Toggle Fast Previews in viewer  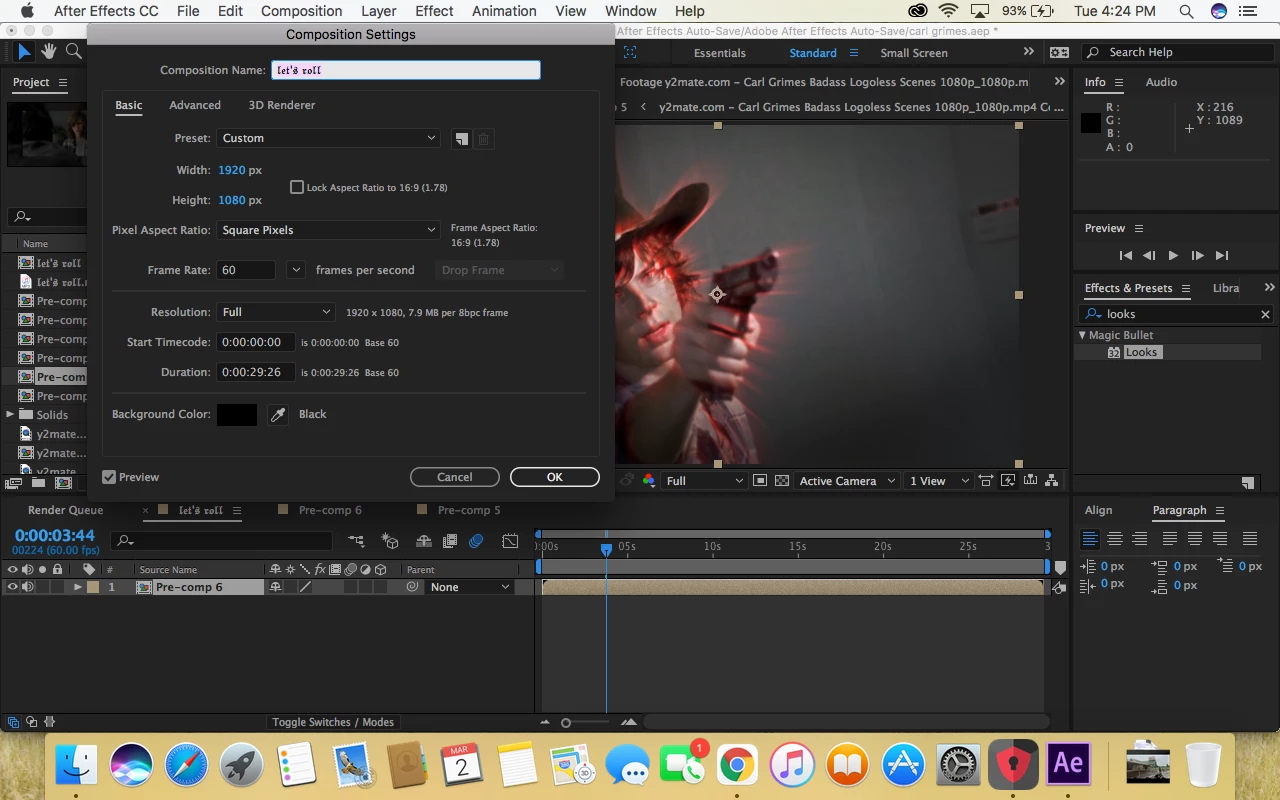point(1009,481)
